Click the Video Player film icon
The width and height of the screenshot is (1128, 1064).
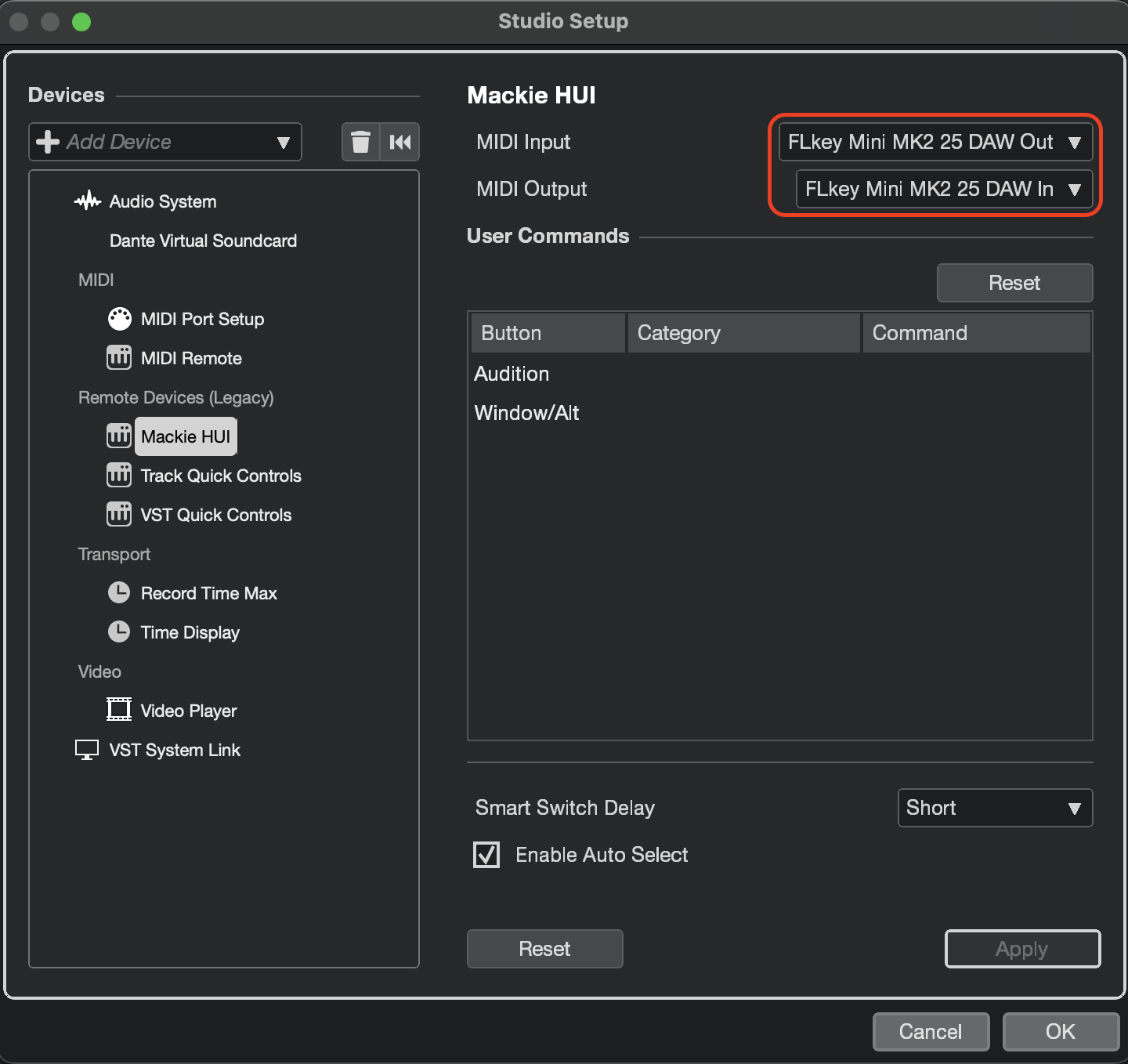click(119, 710)
